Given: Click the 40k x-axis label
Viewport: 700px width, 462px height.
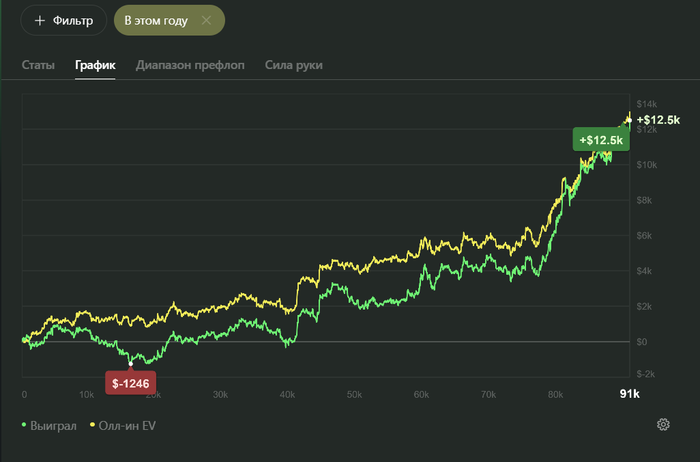Looking at the screenshot, I should click(287, 395).
